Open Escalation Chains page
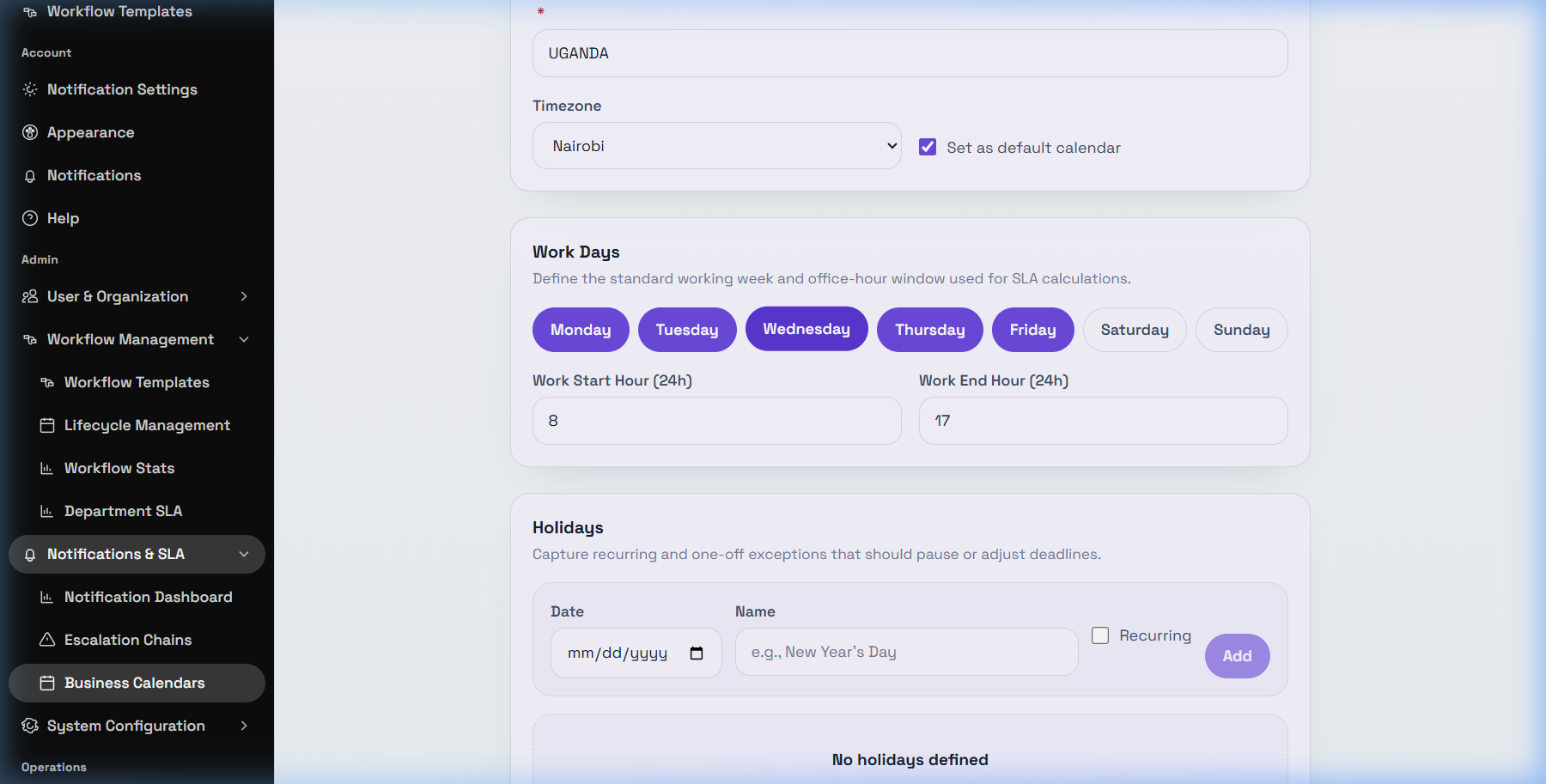Screen dimensions: 1546x784 (x=137, y=640)
